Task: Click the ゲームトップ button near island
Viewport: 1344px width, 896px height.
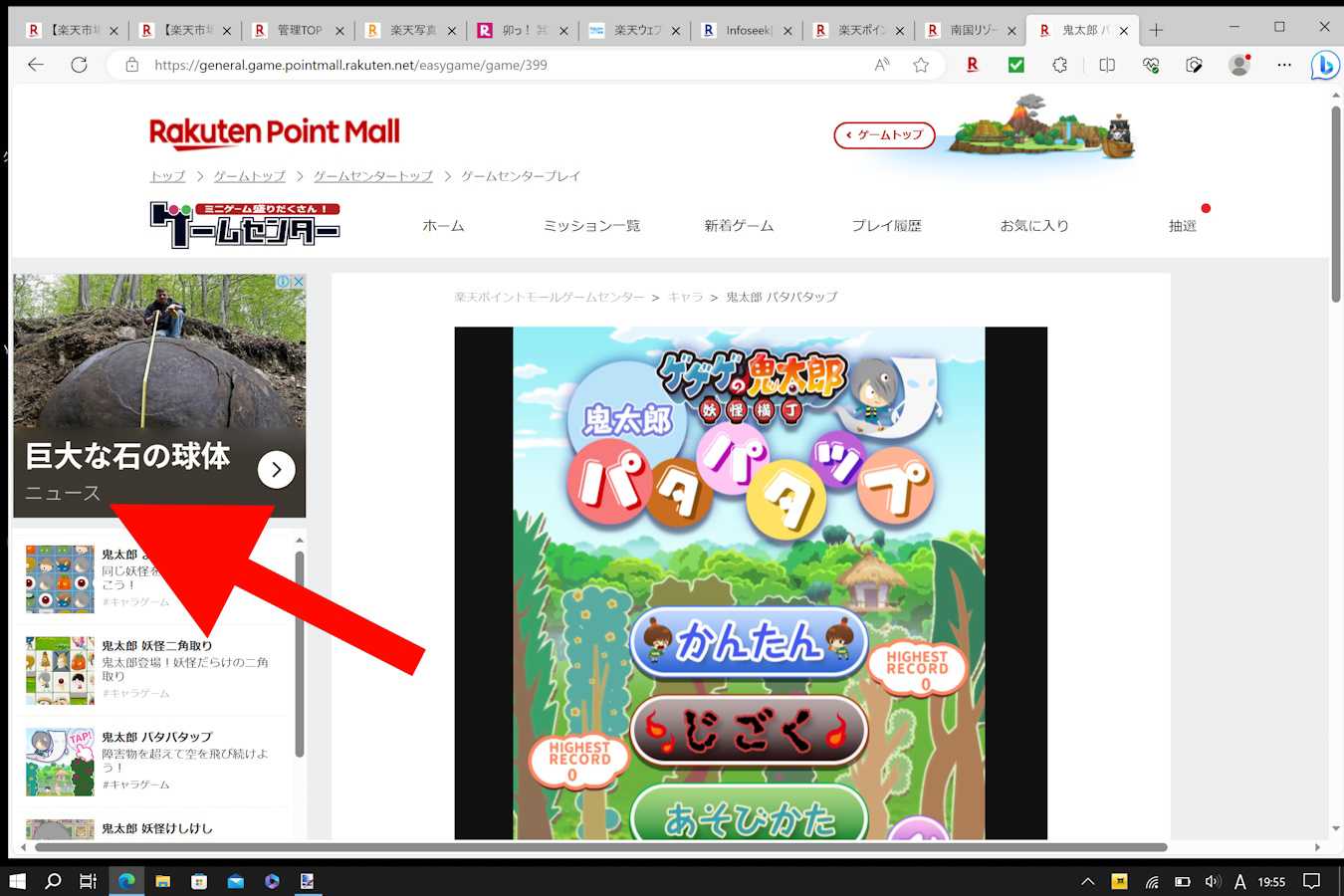Action: [884, 134]
